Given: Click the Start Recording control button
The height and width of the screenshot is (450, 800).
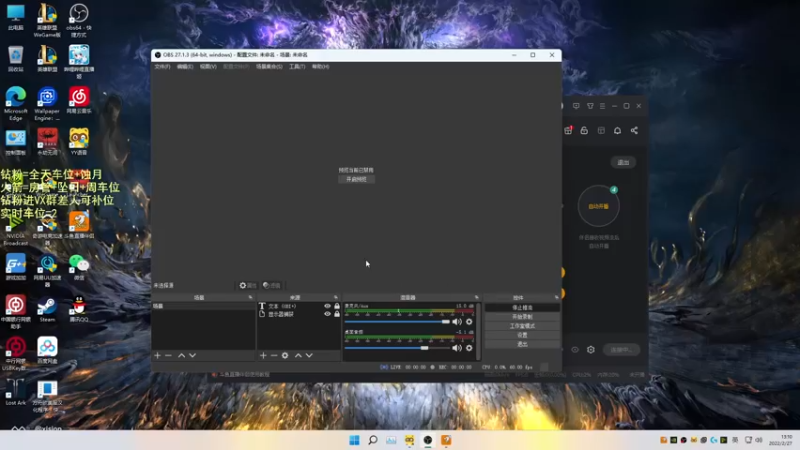Looking at the screenshot, I should (522, 317).
